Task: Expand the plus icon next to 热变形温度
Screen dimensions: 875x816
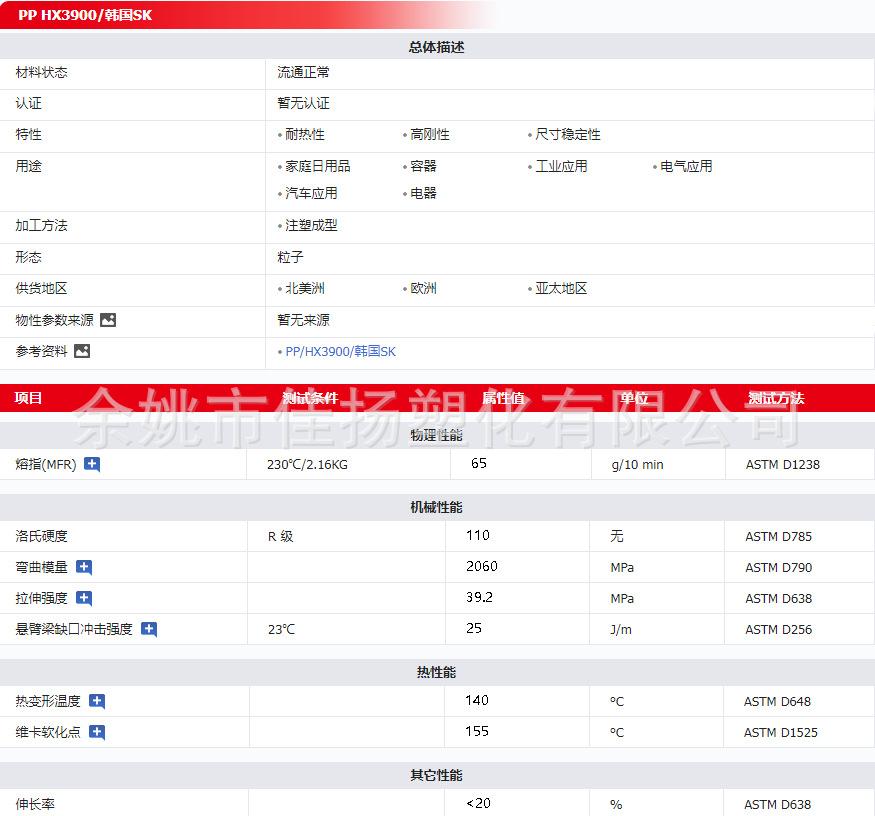Action: [97, 701]
